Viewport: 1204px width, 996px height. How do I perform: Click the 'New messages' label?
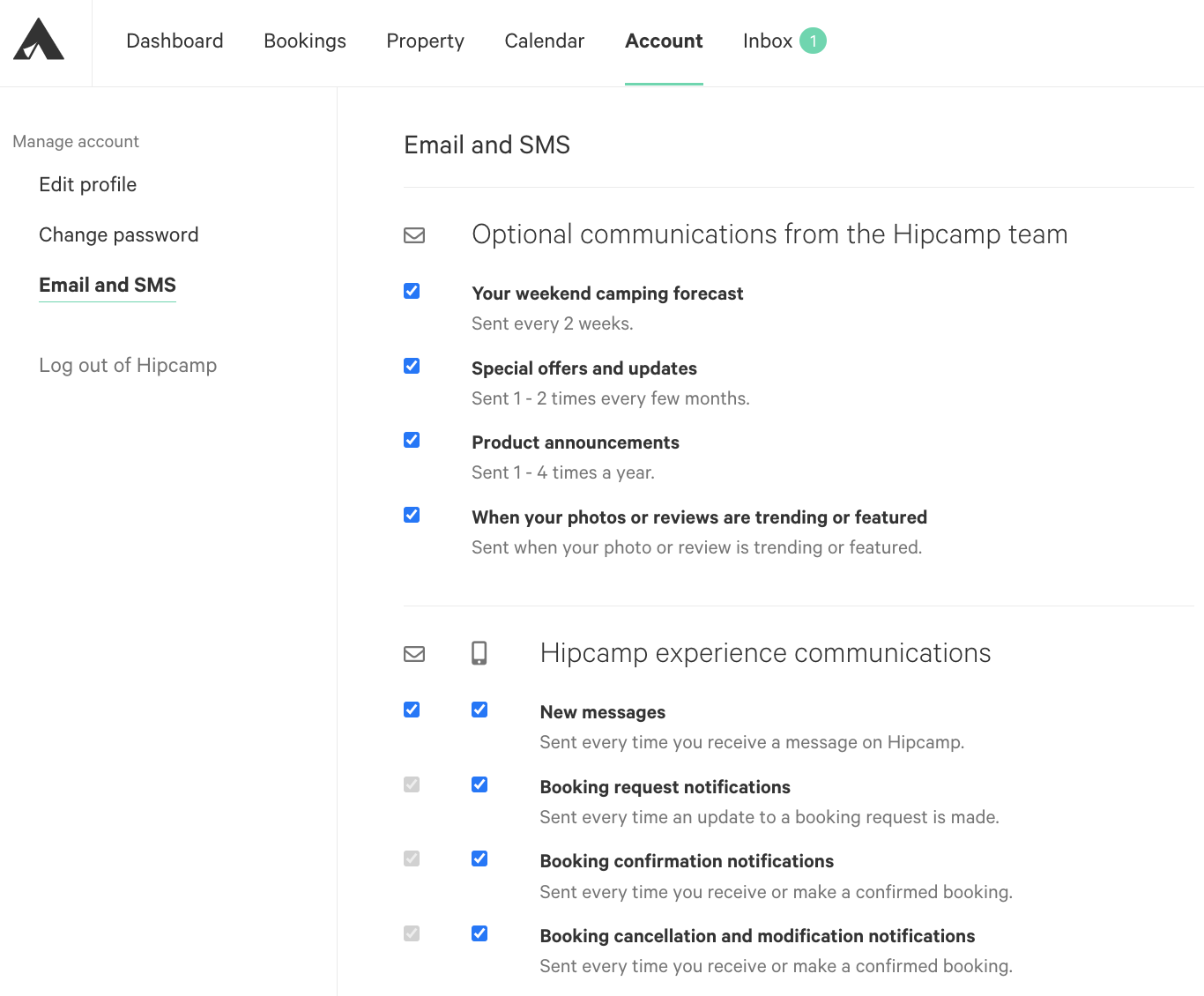[x=603, y=712]
